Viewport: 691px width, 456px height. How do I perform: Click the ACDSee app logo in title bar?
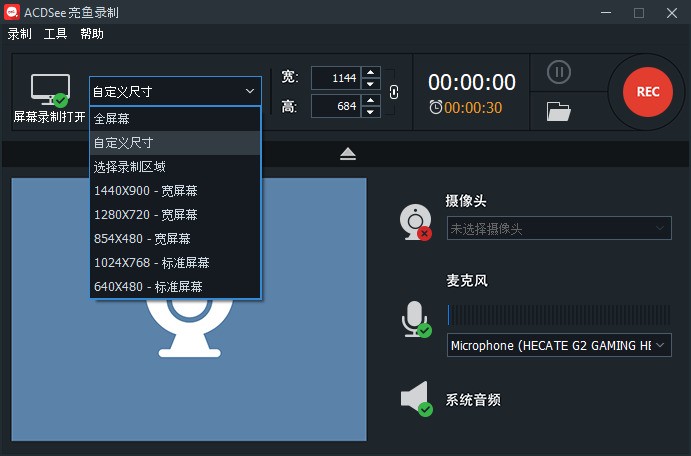[x=12, y=12]
